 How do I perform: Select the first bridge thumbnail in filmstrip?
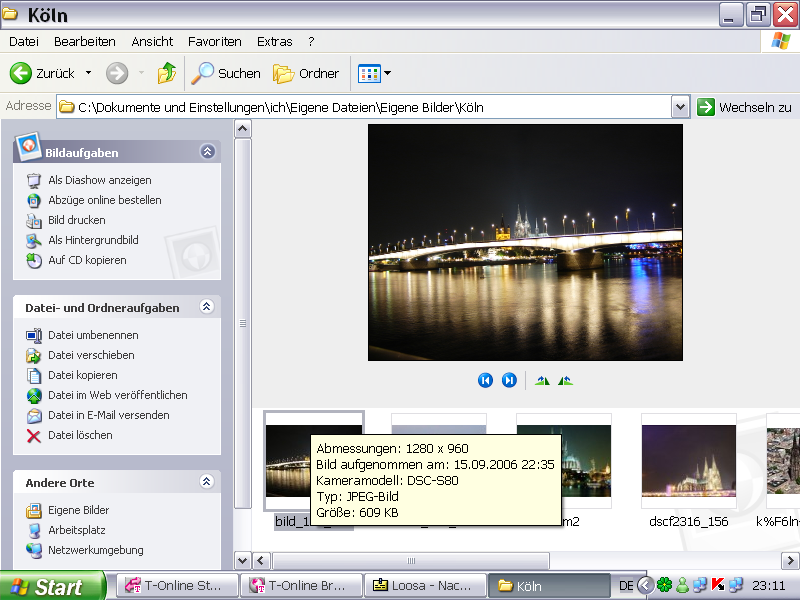288,461
